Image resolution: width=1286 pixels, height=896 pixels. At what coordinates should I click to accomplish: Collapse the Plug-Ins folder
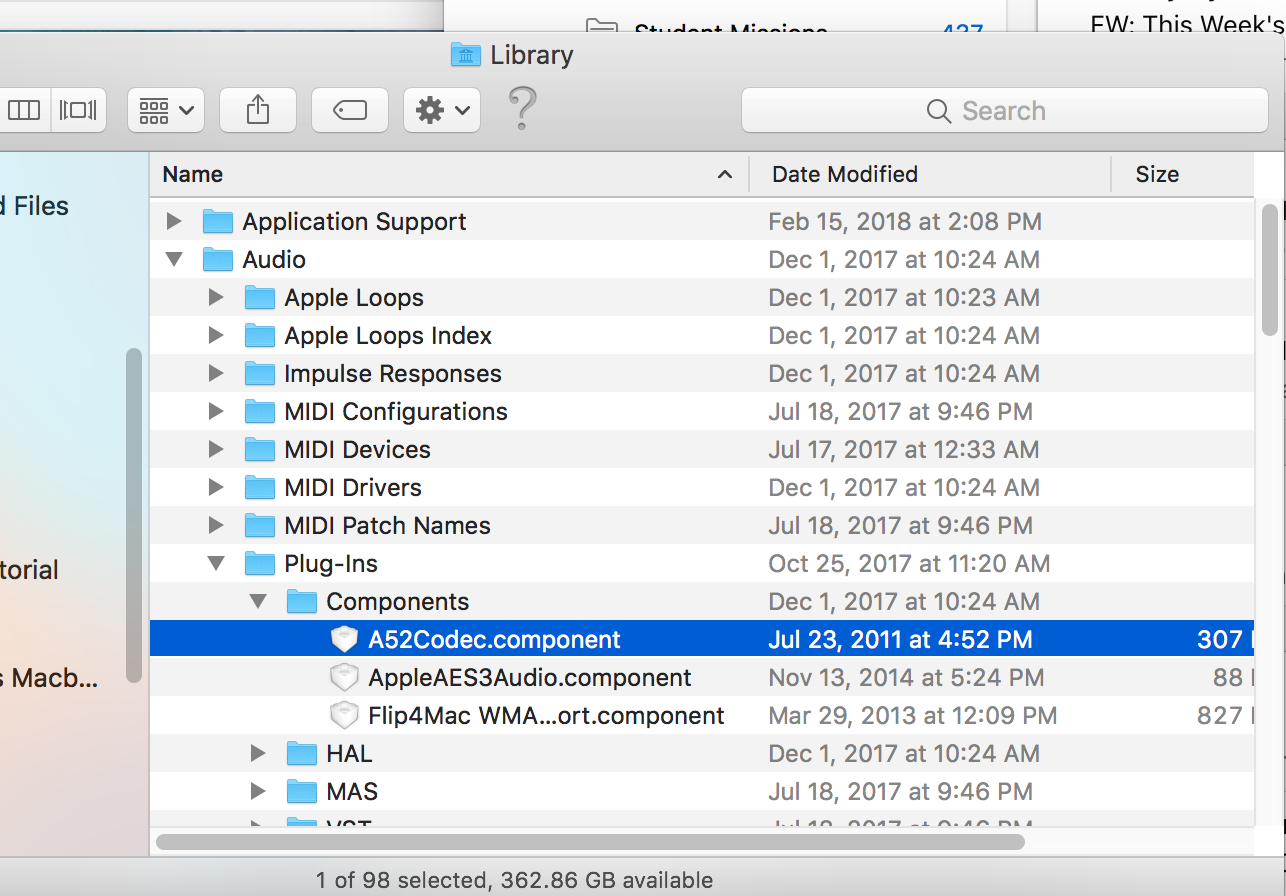click(216, 563)
